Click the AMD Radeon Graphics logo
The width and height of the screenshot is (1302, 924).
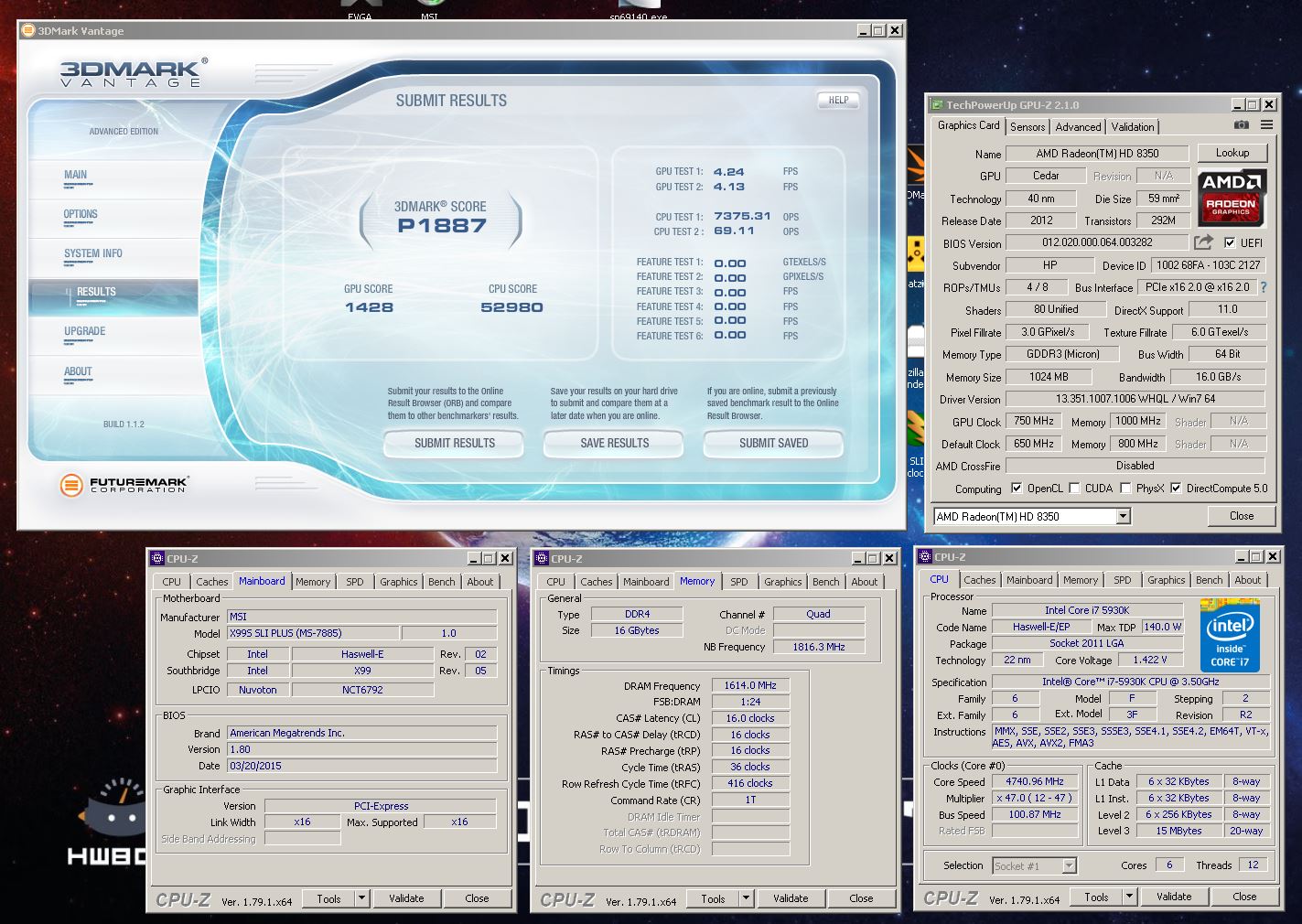tap(1231, 197)
